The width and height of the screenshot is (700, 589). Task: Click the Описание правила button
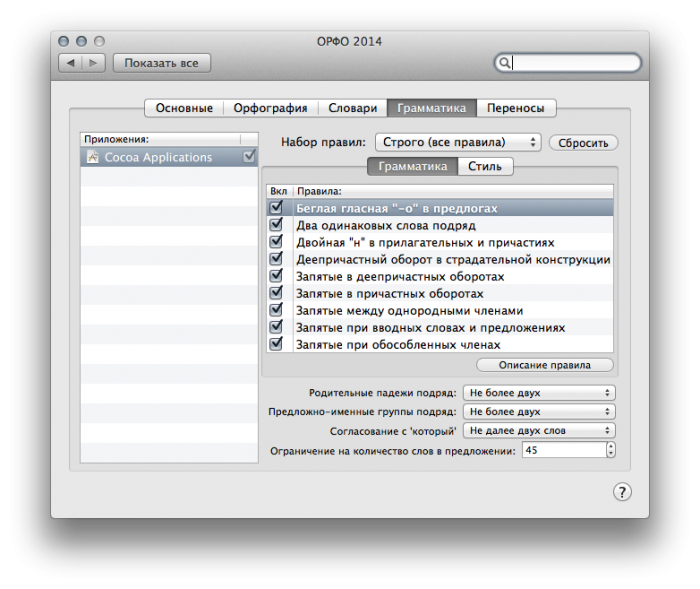tap(545, 365)
